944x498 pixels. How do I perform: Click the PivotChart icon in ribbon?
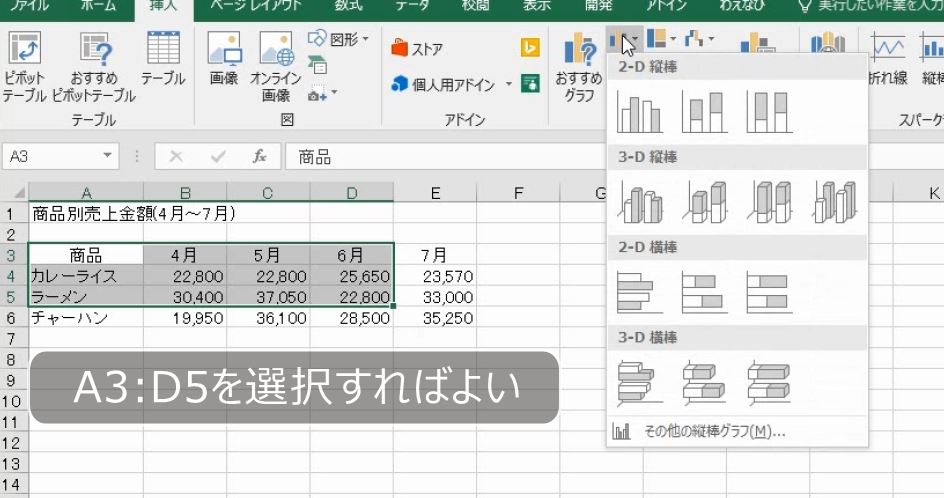click(x=757, y=45)
